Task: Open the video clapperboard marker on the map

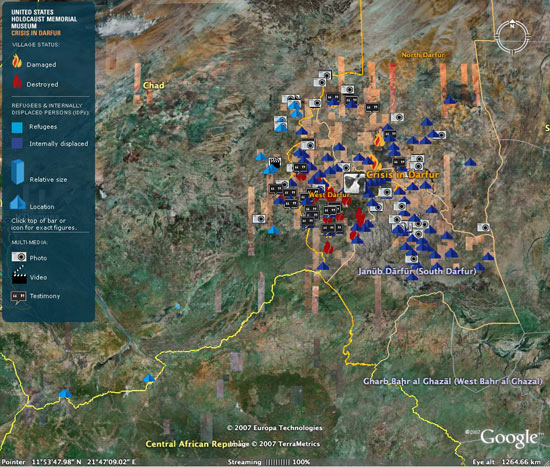Action: 275,162
